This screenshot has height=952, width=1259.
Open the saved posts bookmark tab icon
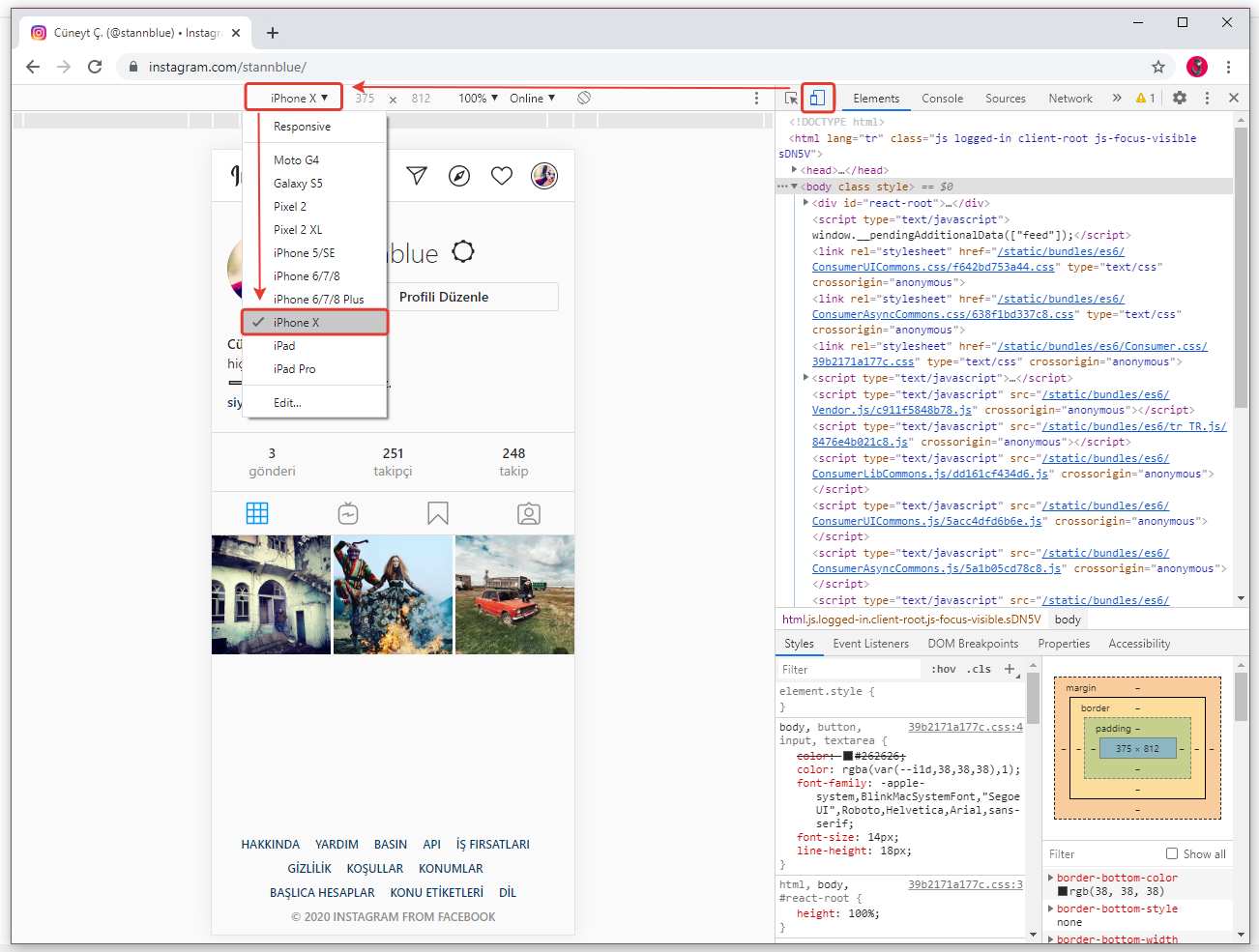pyautogui.click(x=438, y=513)
